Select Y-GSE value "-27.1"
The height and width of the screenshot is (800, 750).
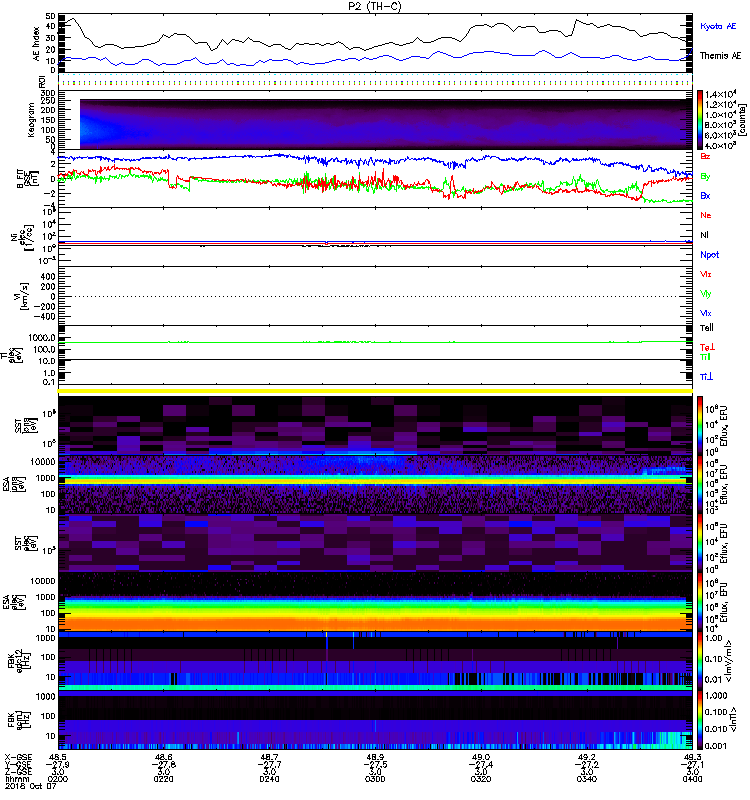point(691,764)
